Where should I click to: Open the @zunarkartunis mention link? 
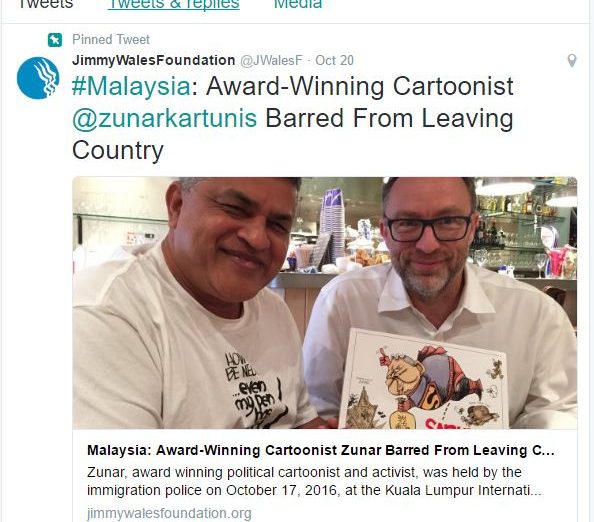[164, 119]
